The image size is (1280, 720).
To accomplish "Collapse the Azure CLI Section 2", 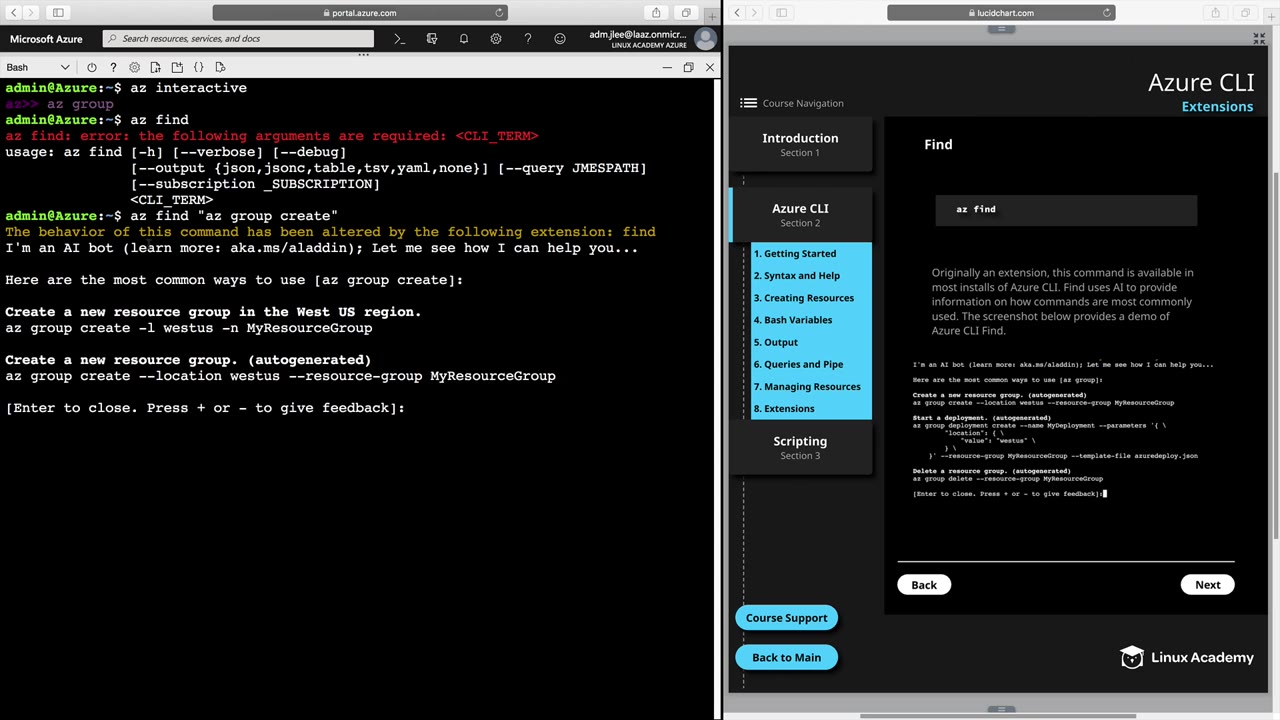I will click(x=800, y=215).
